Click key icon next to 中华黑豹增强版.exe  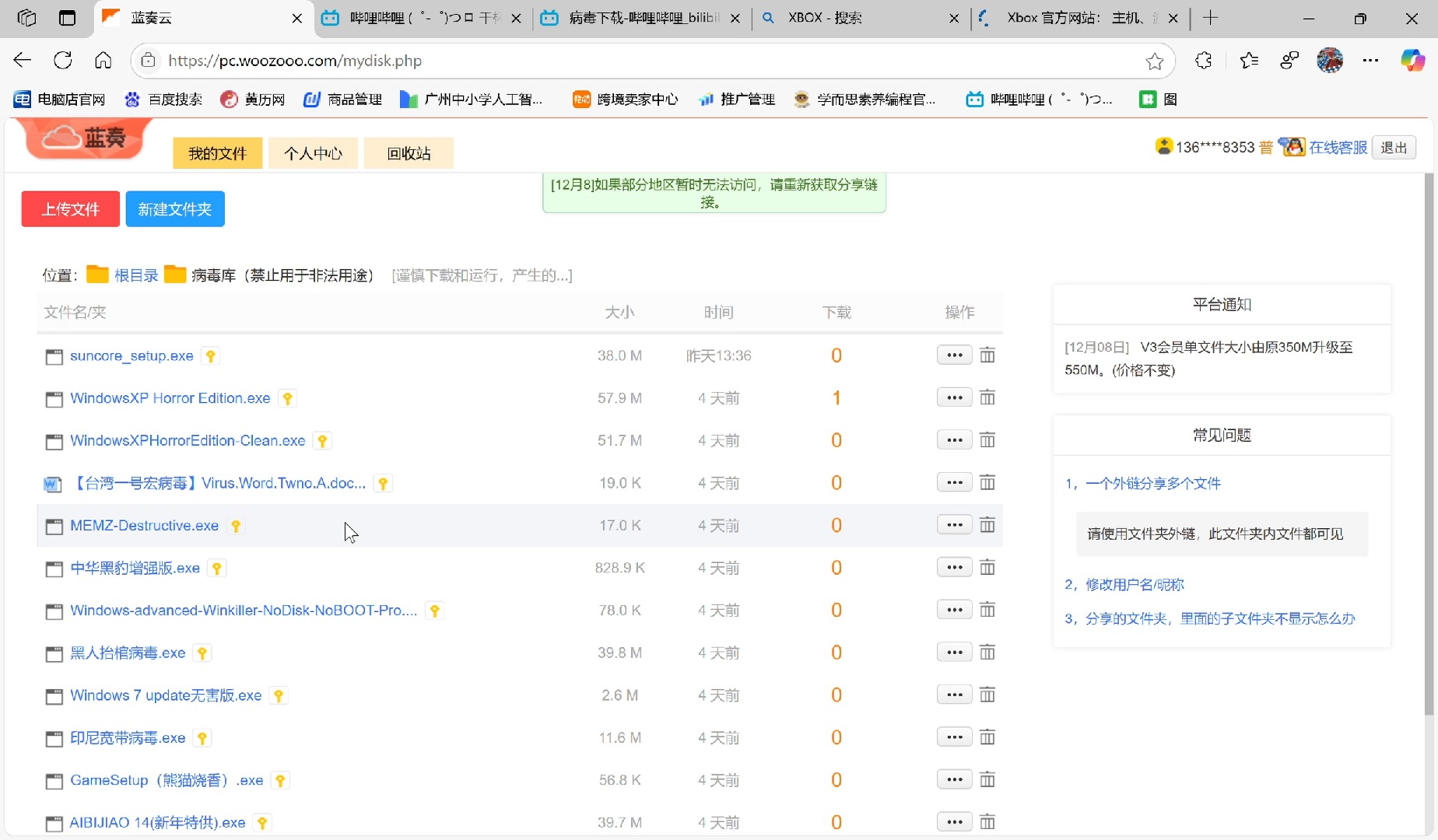(217, 569)
